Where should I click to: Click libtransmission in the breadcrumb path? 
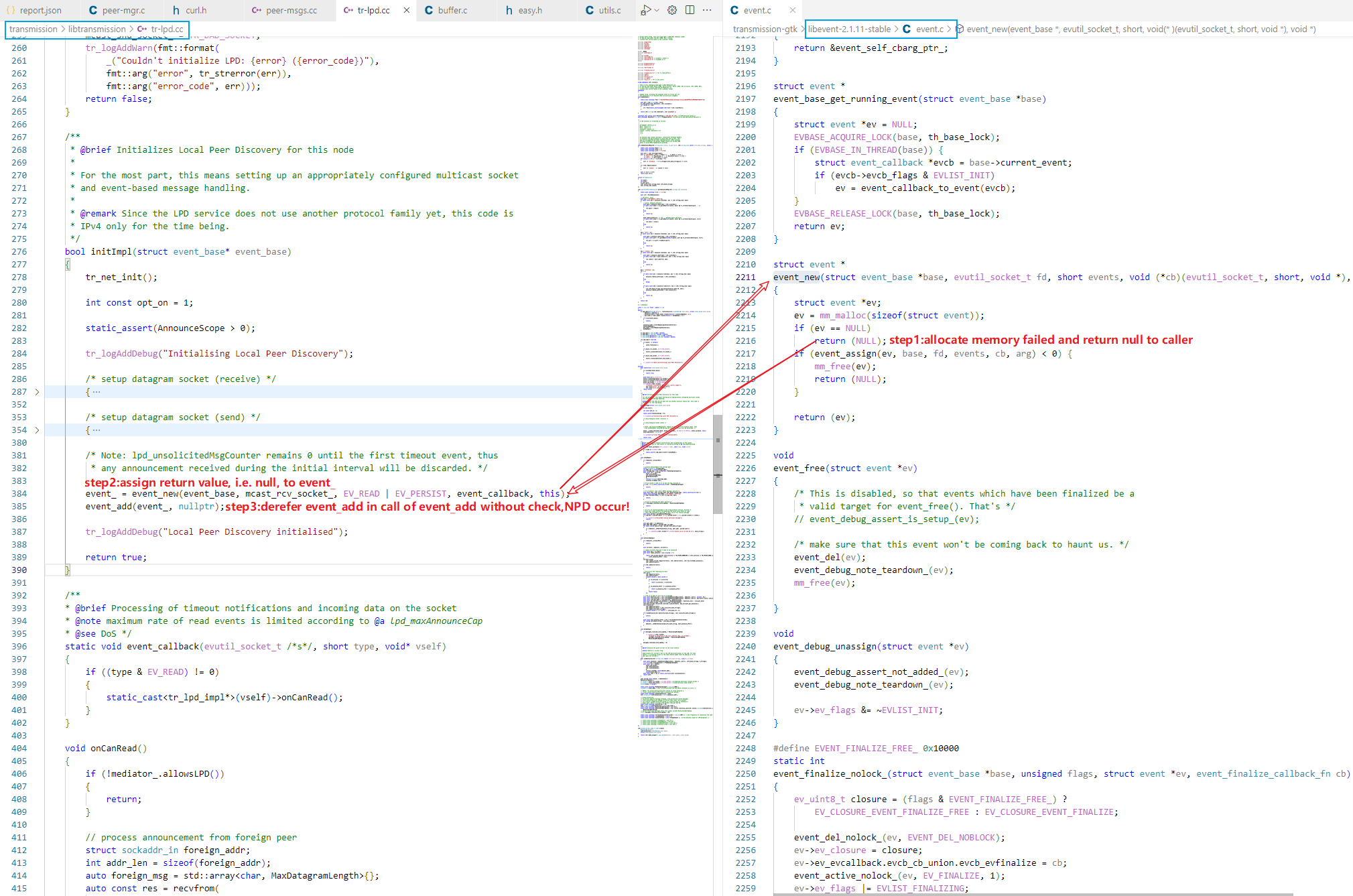pos(97,29)
